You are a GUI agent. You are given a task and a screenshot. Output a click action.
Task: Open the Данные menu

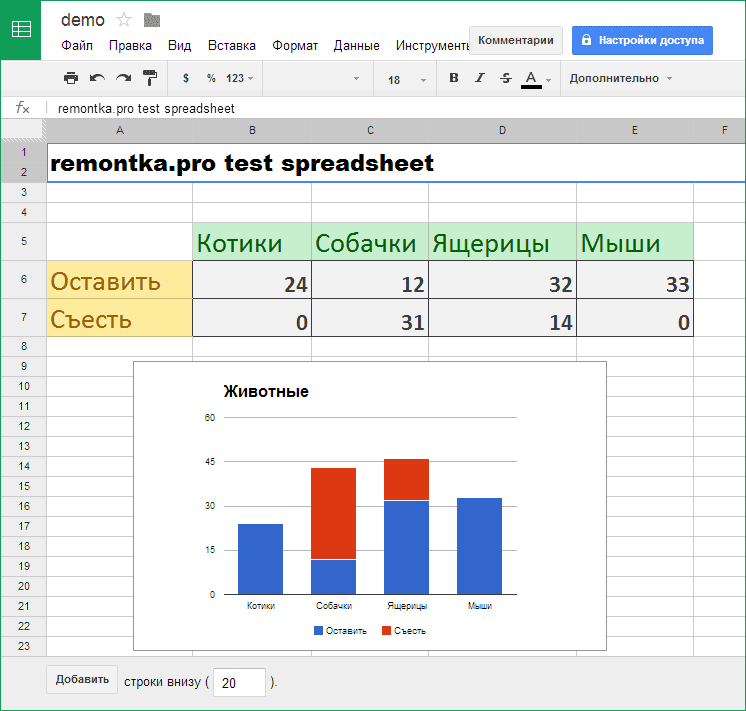pyautogui.click(x=356, y=46)
